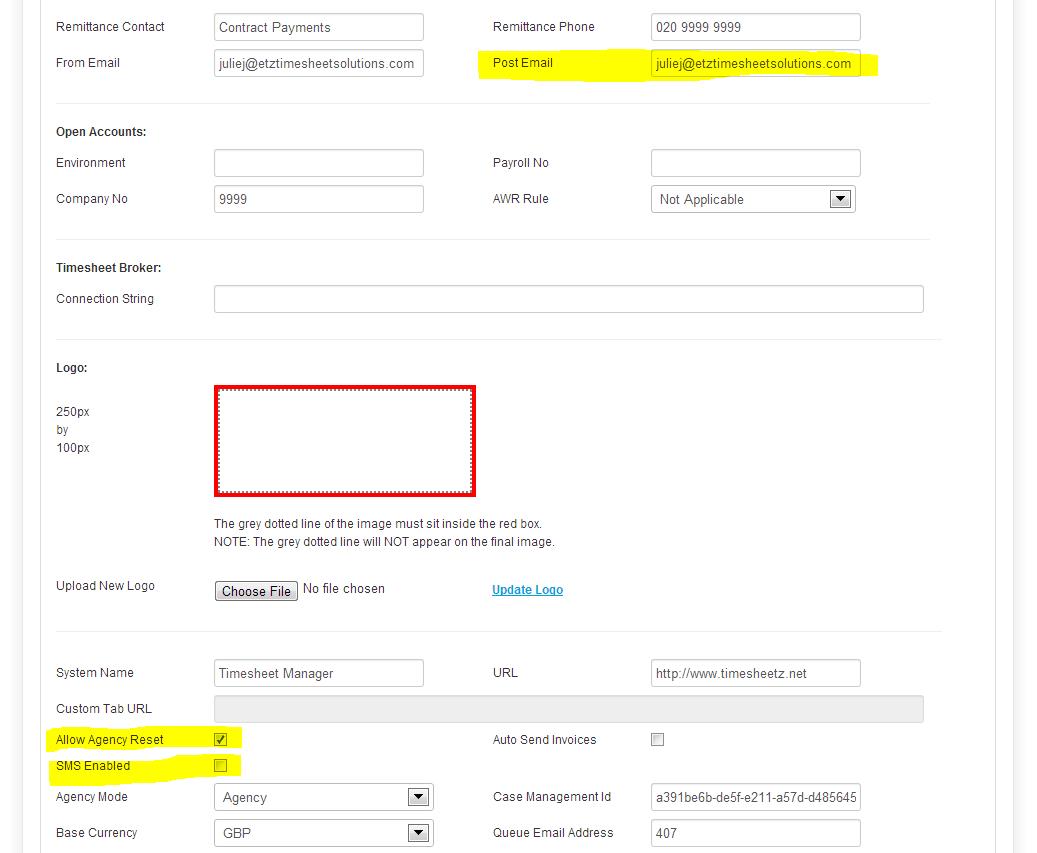Click the 'Agency Mode' label
Image resolution: width=1037 pixels, height=853 pixels.
pos(92,797)
